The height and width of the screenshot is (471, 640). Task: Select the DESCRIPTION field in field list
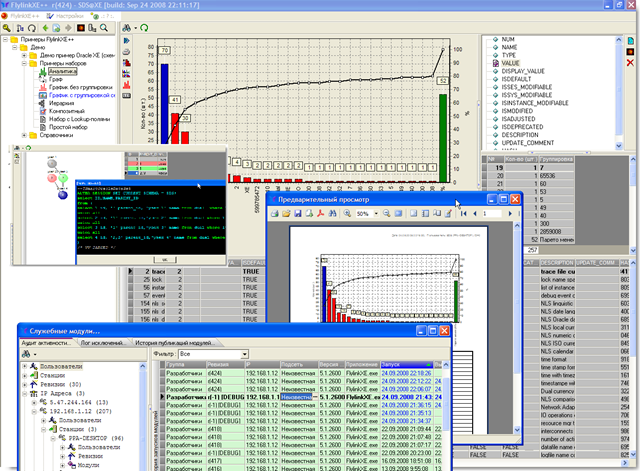[520, 135]
